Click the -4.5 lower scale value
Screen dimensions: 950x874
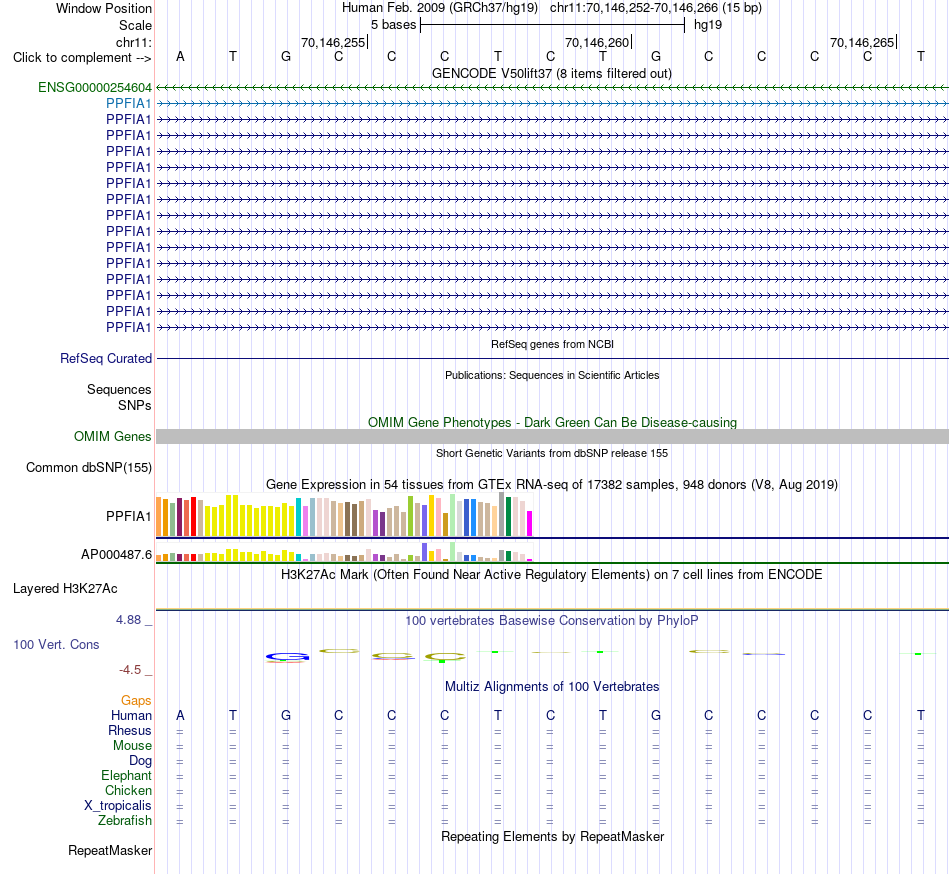(130, 670)
